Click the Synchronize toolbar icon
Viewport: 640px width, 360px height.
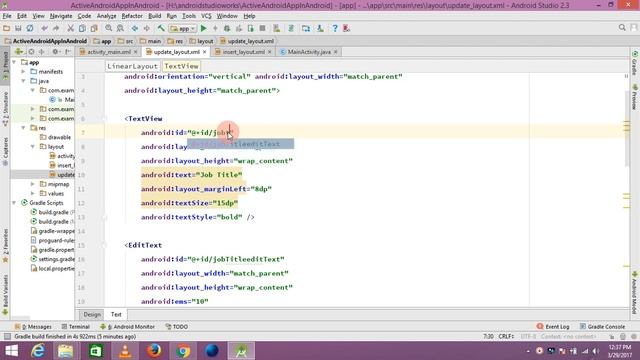pyautogui.click(x=30, y=28)
